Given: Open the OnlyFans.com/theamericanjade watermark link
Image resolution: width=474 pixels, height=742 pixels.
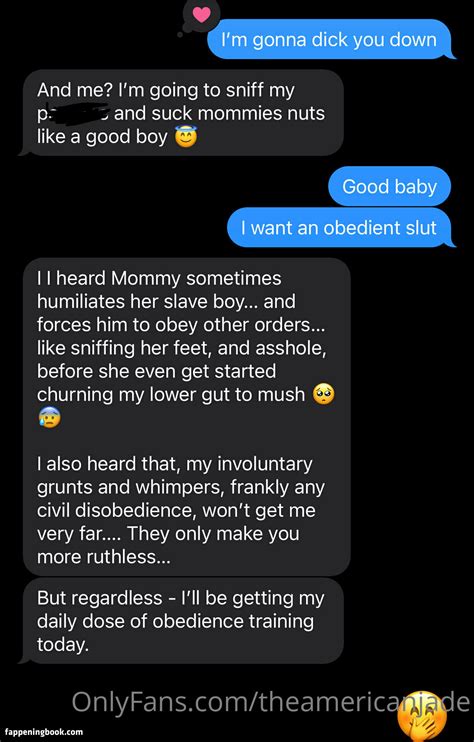Looking at the screenshot, I should click(x=270, y=702).
